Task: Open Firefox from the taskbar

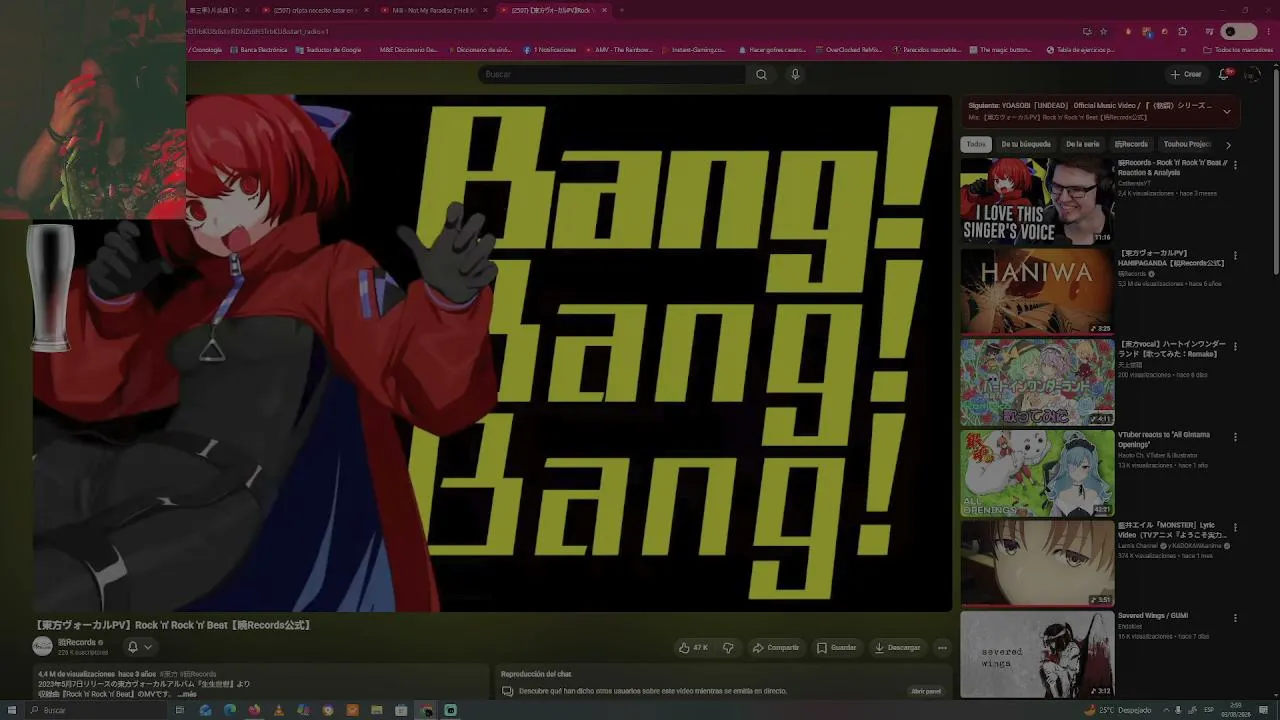Action: click(254, 710)
